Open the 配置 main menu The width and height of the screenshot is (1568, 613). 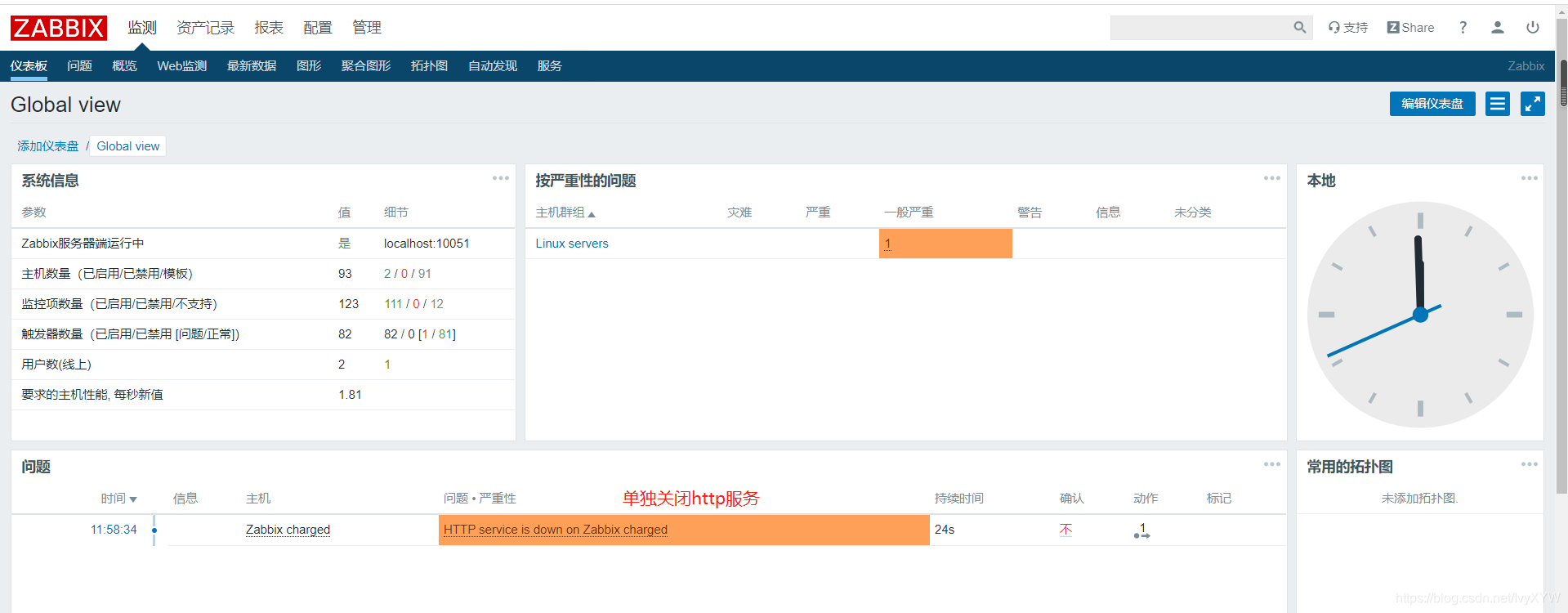[x=318, y=28]
